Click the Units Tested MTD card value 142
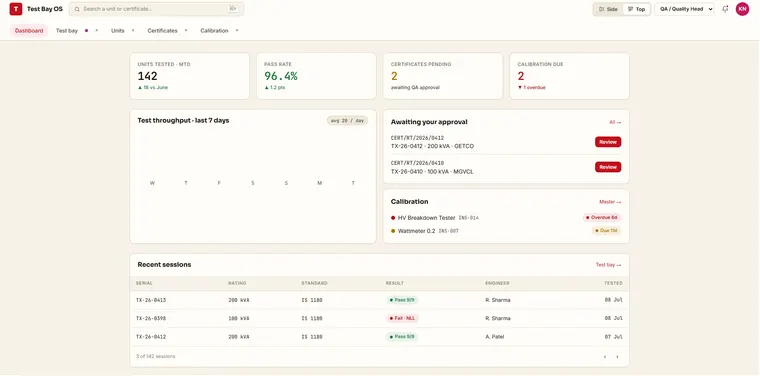The image size is (760, 376). (147, 76)
